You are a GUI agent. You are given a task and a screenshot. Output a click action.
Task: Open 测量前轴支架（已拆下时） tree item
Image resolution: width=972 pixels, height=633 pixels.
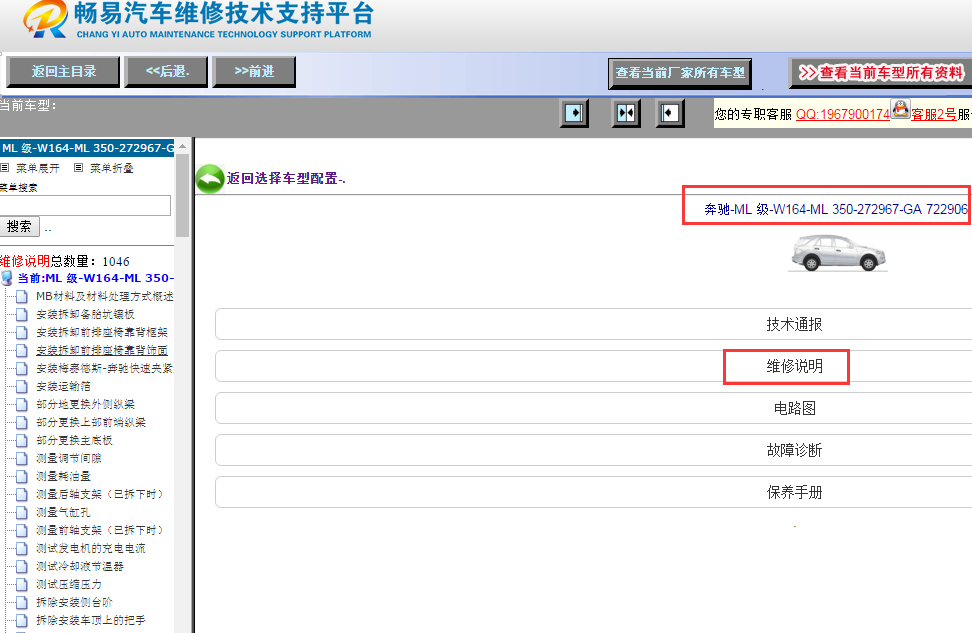click(x=102, y=530)
